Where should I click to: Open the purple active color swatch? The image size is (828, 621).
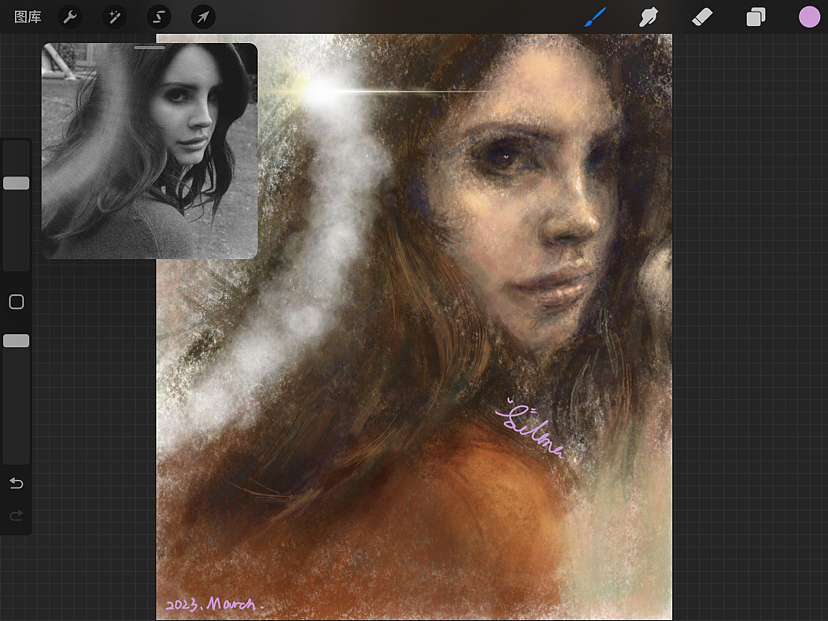(x=809, y=17)
